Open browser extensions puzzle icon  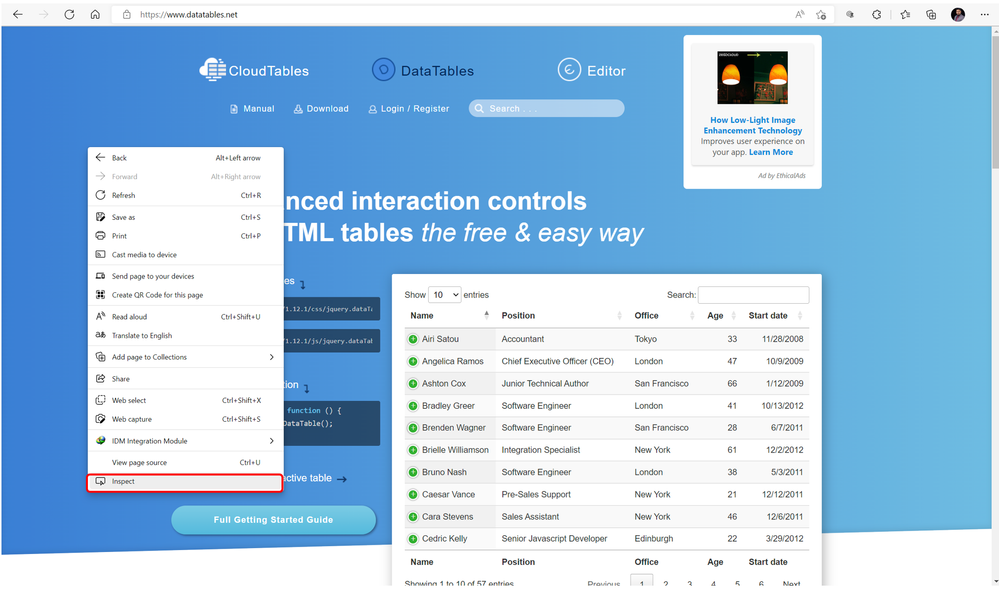pos(877,14)
